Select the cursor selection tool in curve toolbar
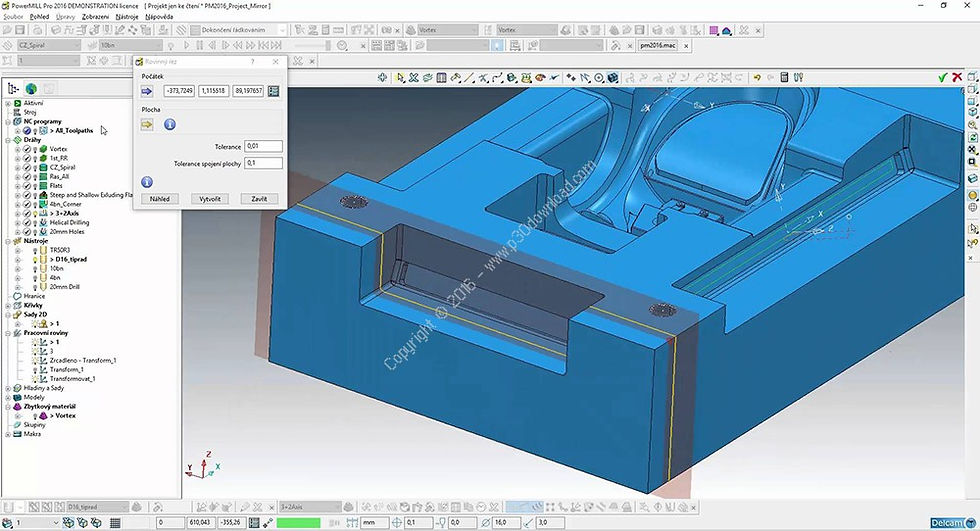 tap(400, 77)
